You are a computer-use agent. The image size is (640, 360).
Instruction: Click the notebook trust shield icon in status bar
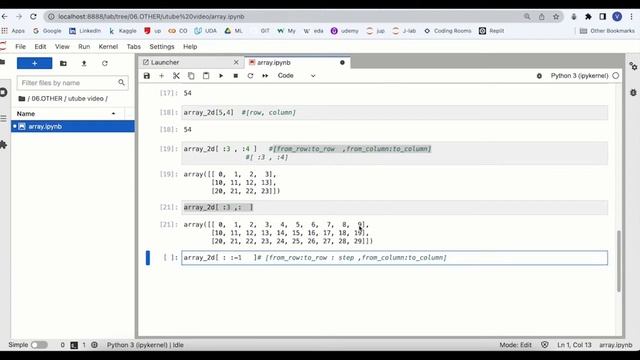click(544, 345)
